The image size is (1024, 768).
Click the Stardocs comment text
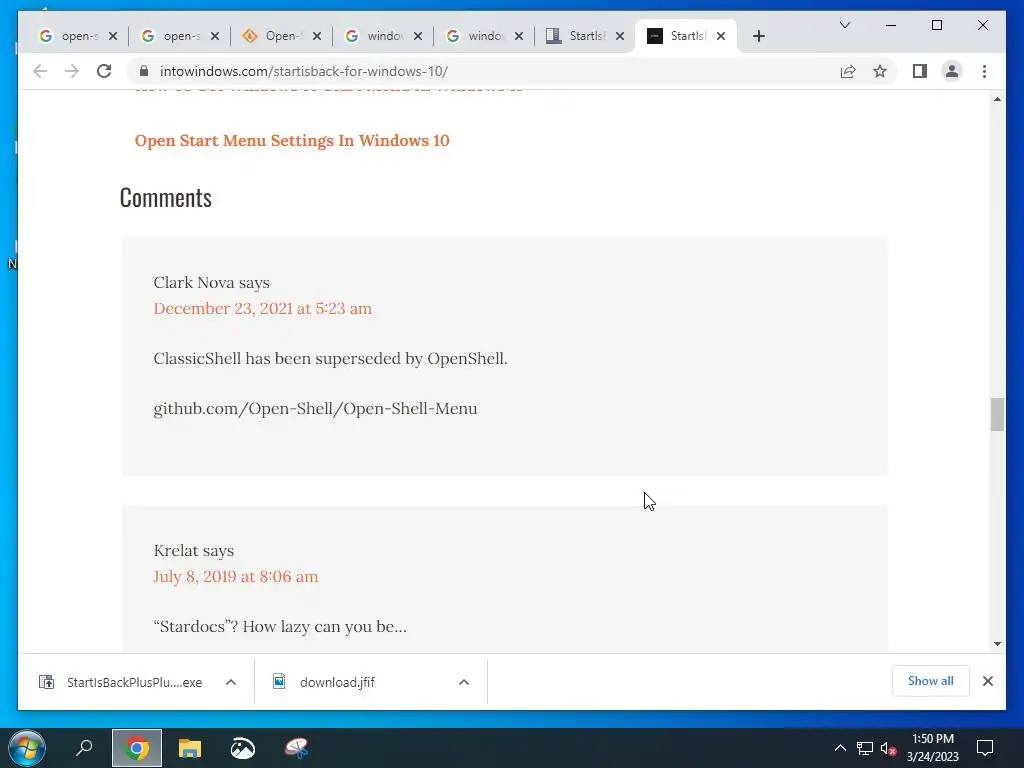click(x=280, y=626)
